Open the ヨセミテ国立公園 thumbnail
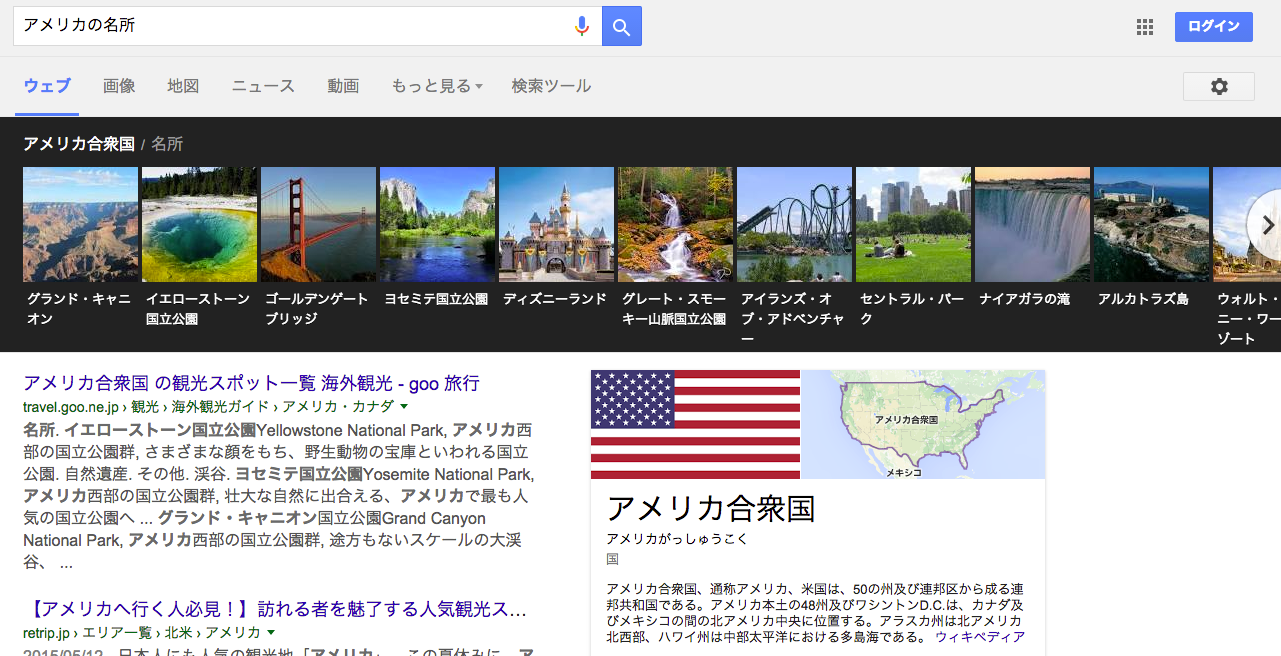This screenshot has width=1281, height=656. coord(437,224)
